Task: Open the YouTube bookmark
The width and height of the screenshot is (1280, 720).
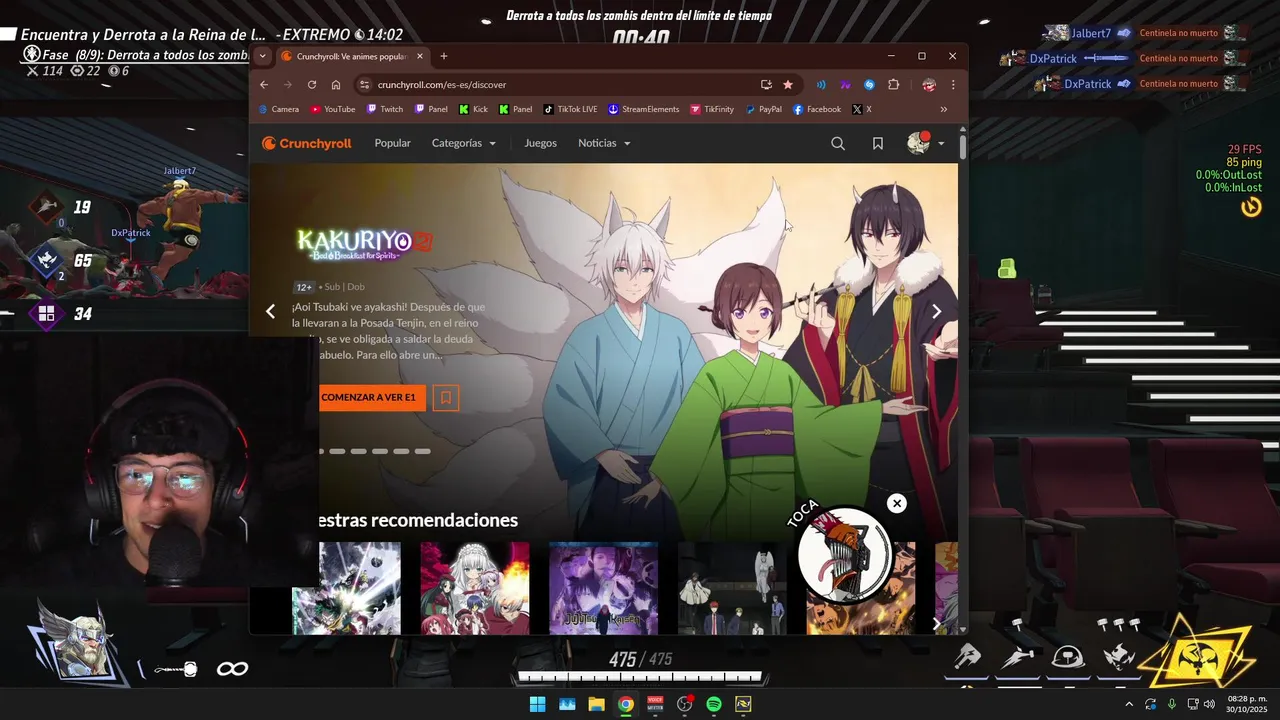Action: click(x=332, y=109)
